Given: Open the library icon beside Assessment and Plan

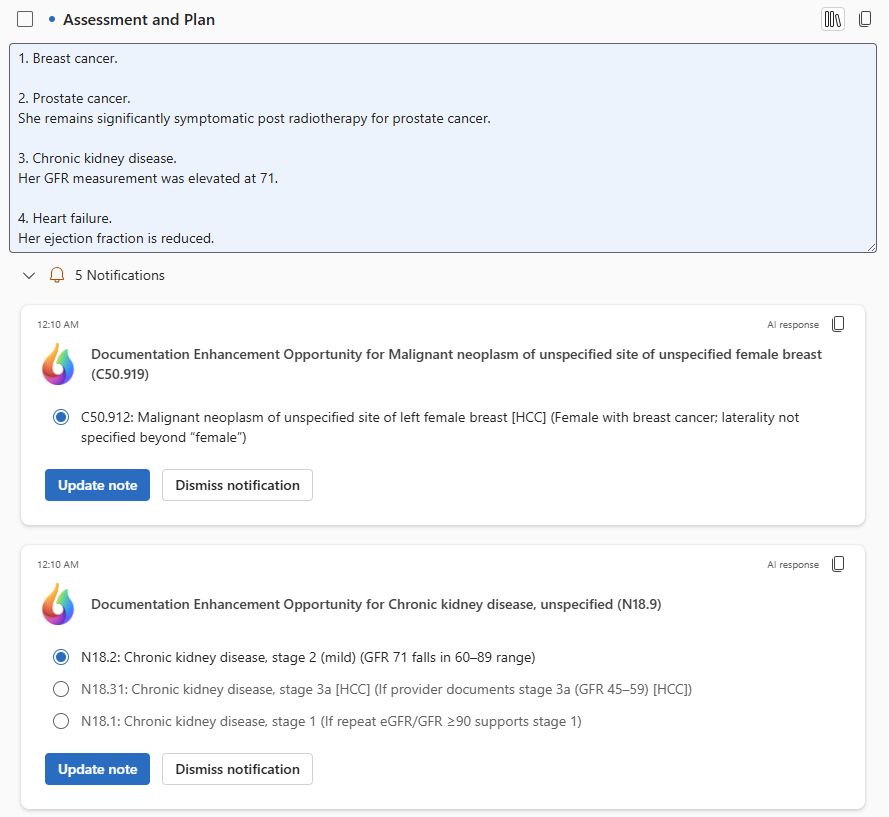Looking at the screenshot, I should pyautogui.click(x=832, y=19).
